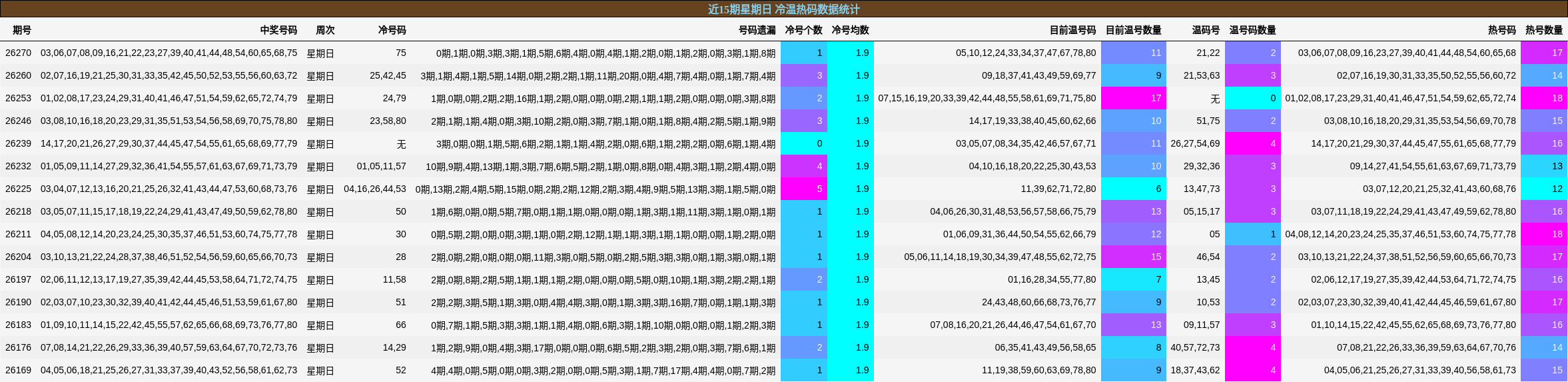Select the 中奖号码 column header
Viewport: 1568px width, 382px height.
click(278, 30)
